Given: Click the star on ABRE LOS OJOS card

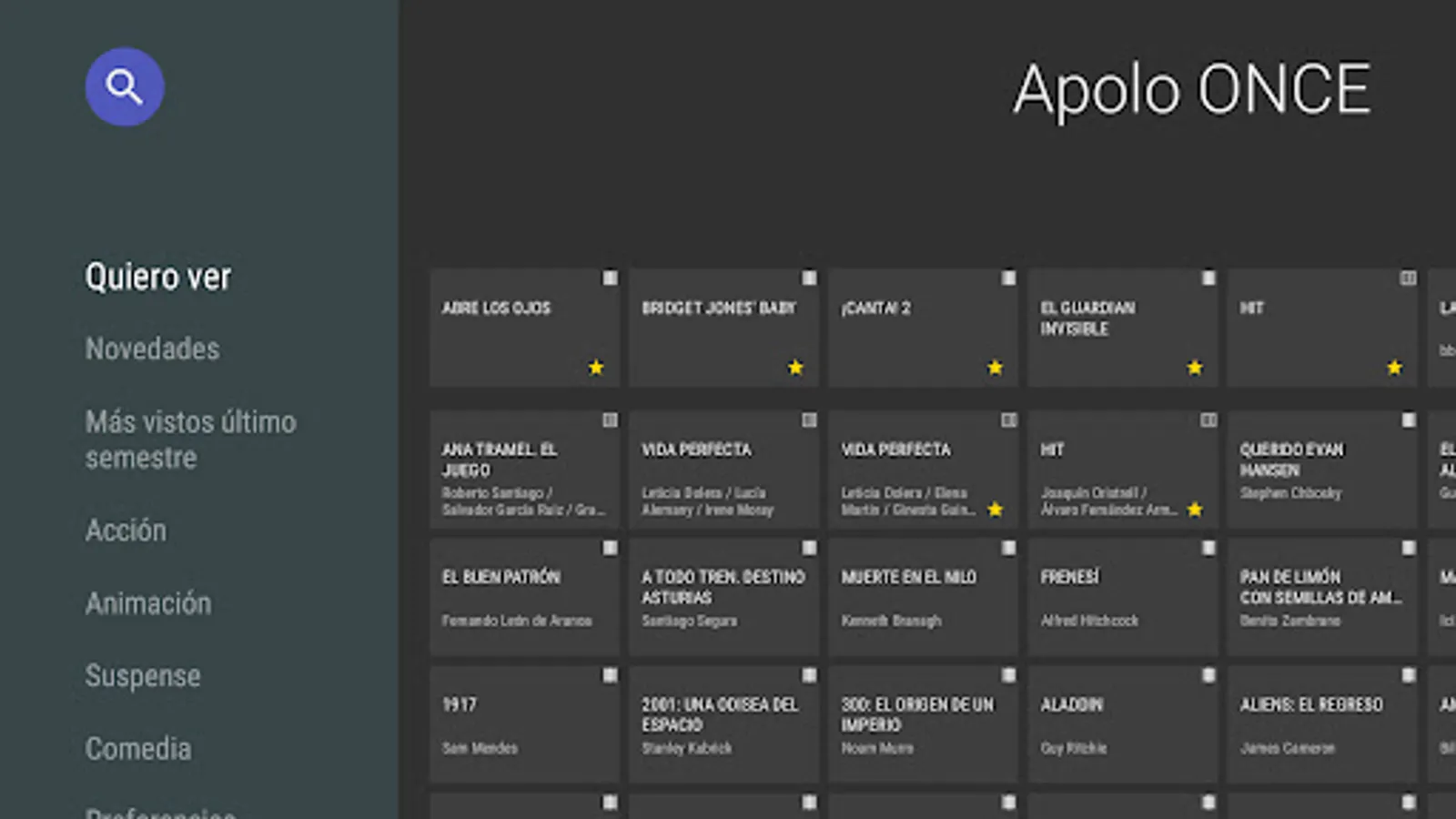Looking at the screenshot, I should pyautogui.click(x=596, y=368).
